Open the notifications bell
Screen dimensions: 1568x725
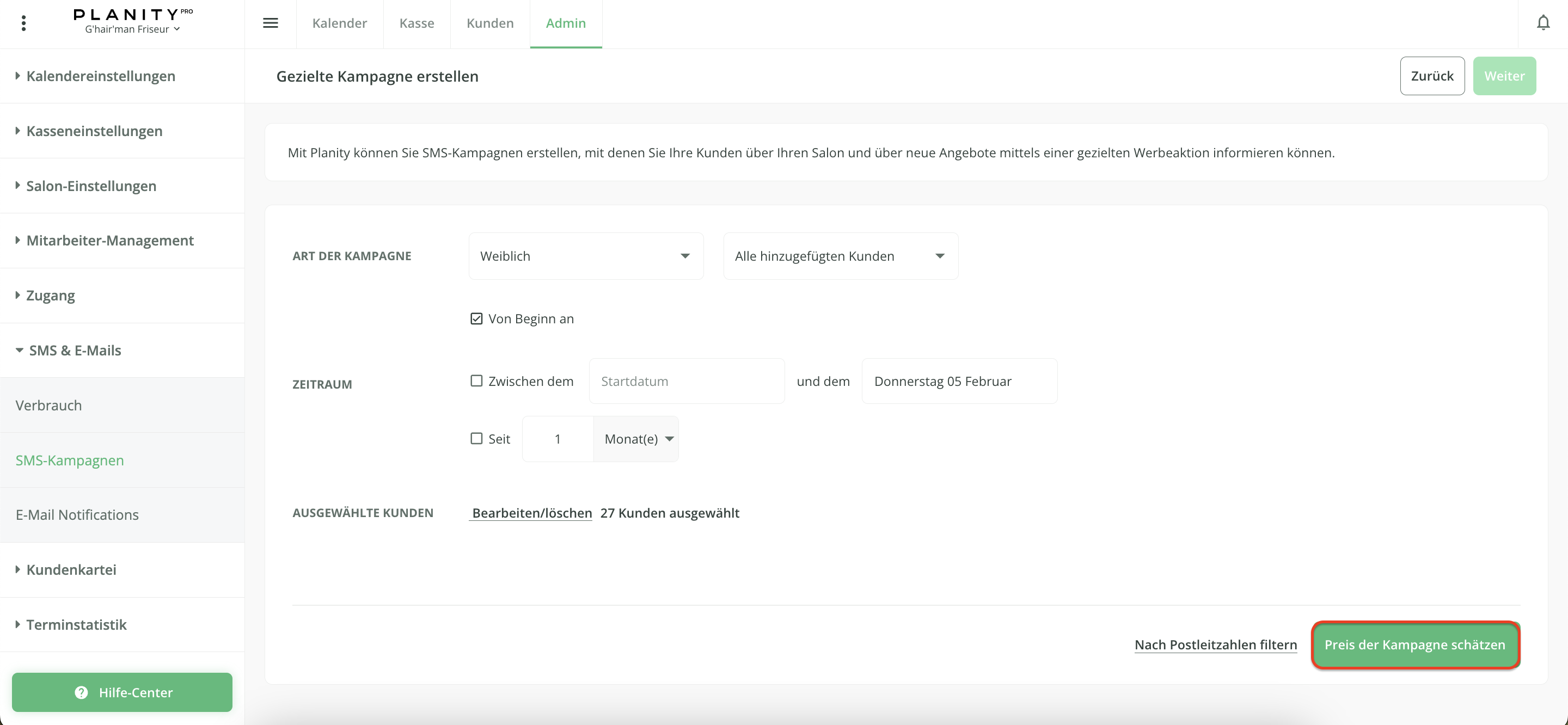[x=1542, y=23]
